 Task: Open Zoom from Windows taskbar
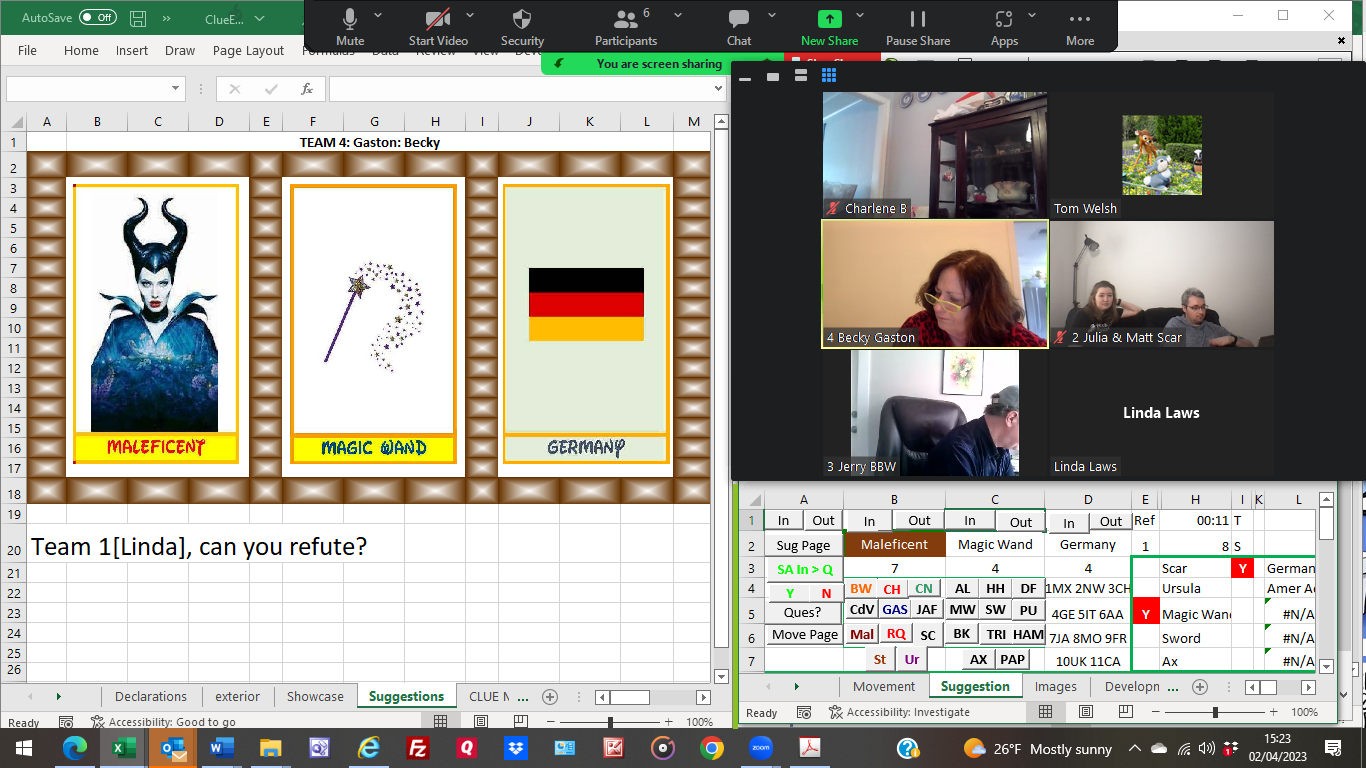click(761, 748)
